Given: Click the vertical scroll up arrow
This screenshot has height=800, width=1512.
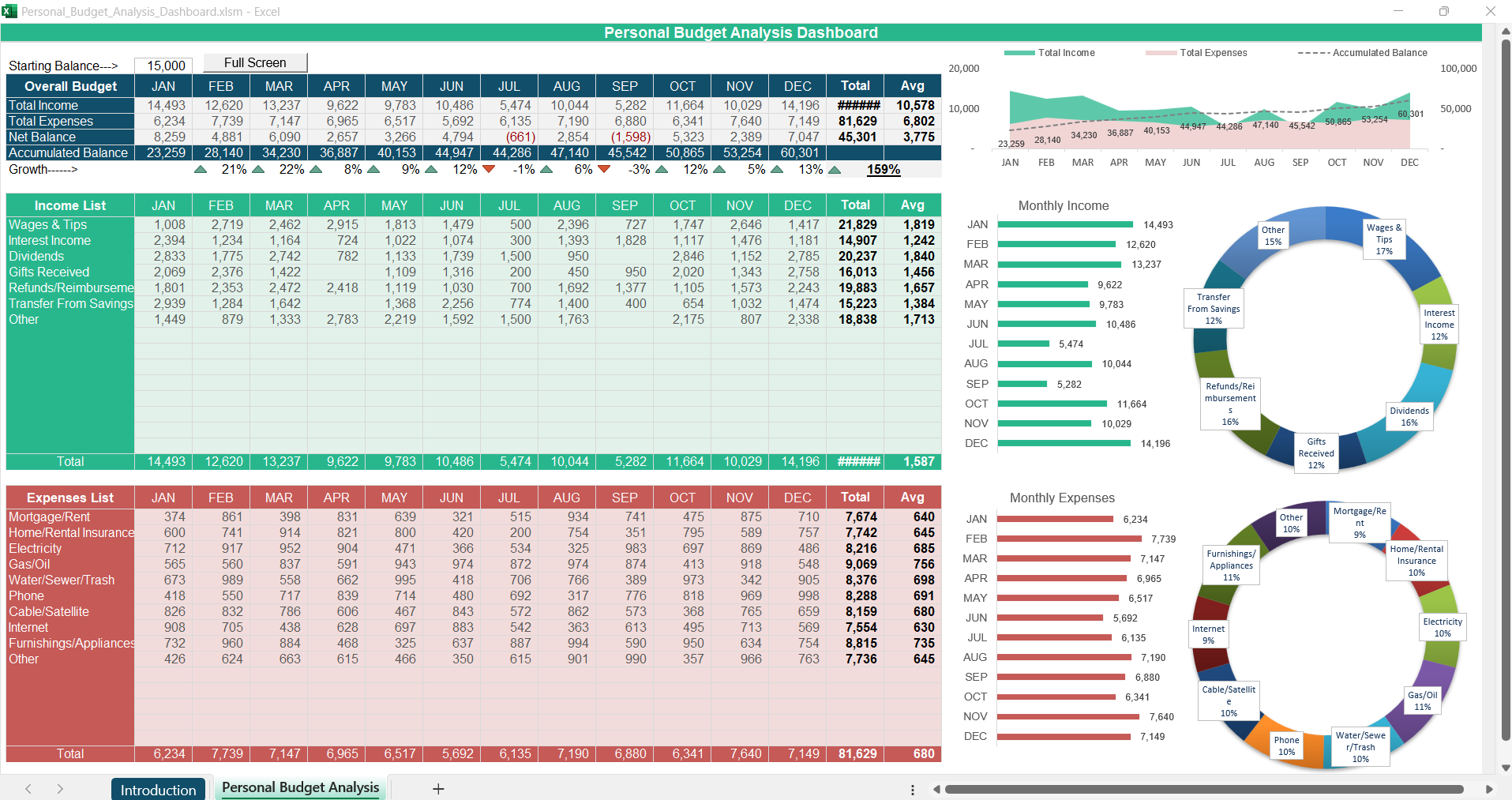Looking at the screenshot, I should 1506,32.
